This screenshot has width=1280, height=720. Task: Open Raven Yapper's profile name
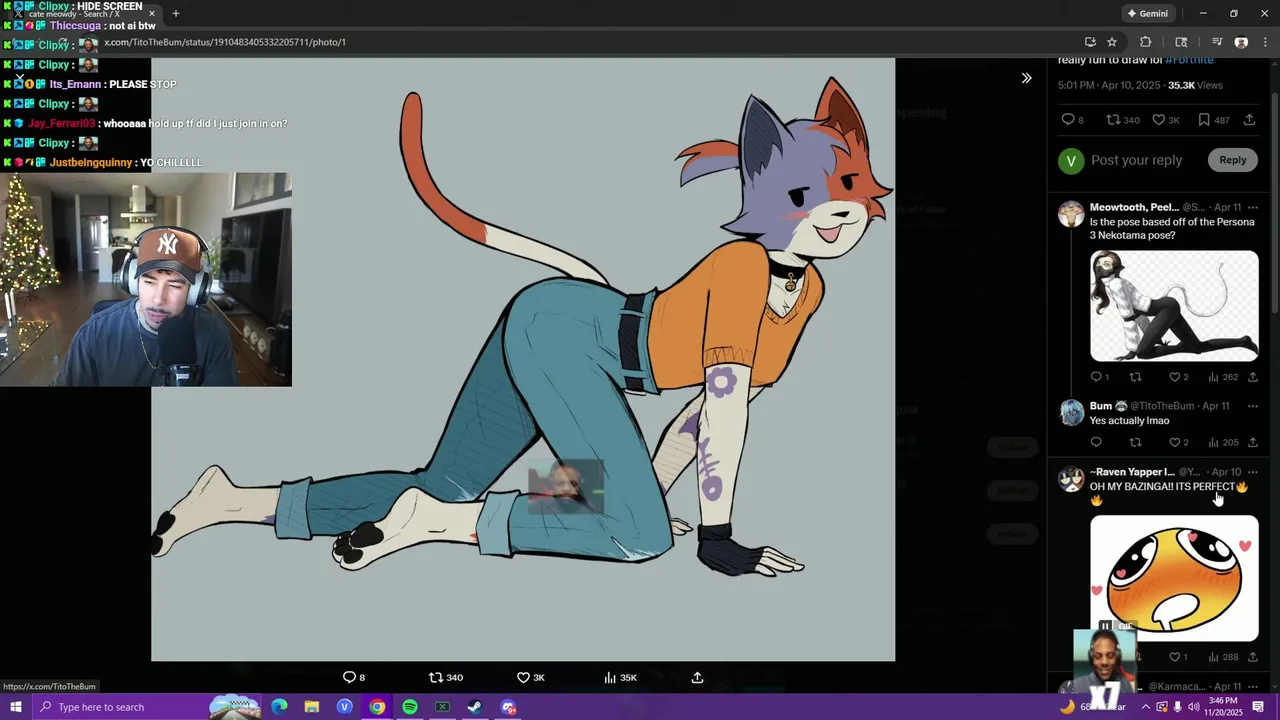click(1132, 472)
